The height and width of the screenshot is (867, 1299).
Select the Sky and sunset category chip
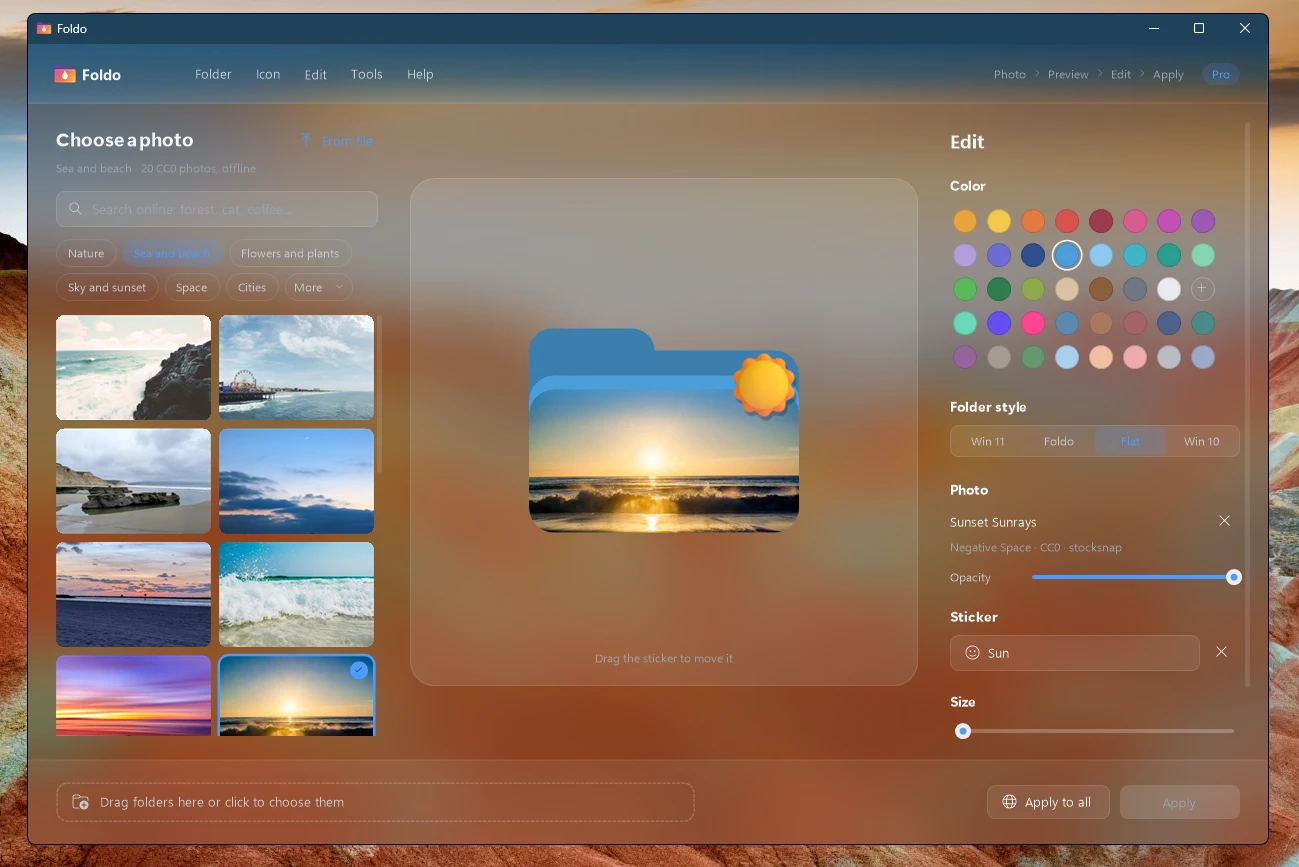pos(107,288)
